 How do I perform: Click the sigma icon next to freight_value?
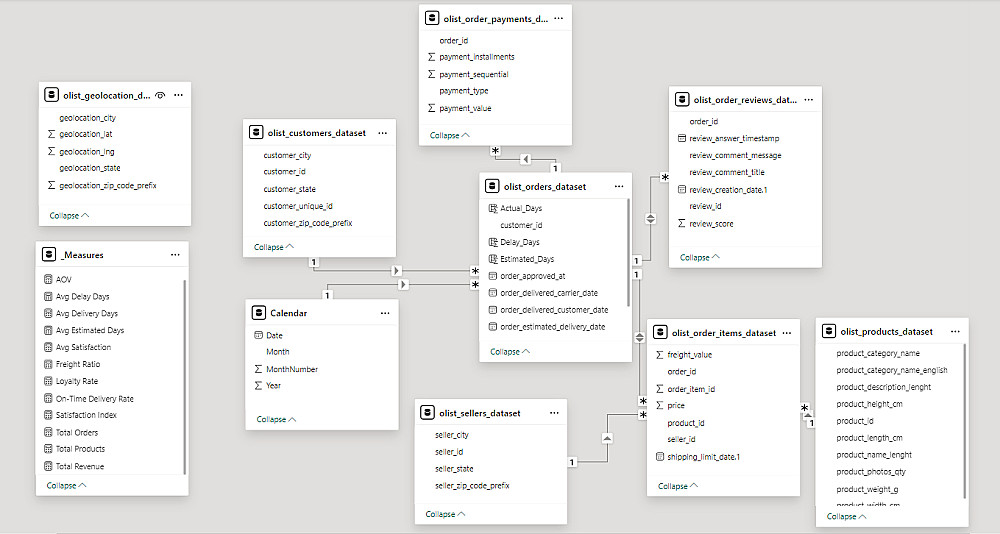coord(659,354)
